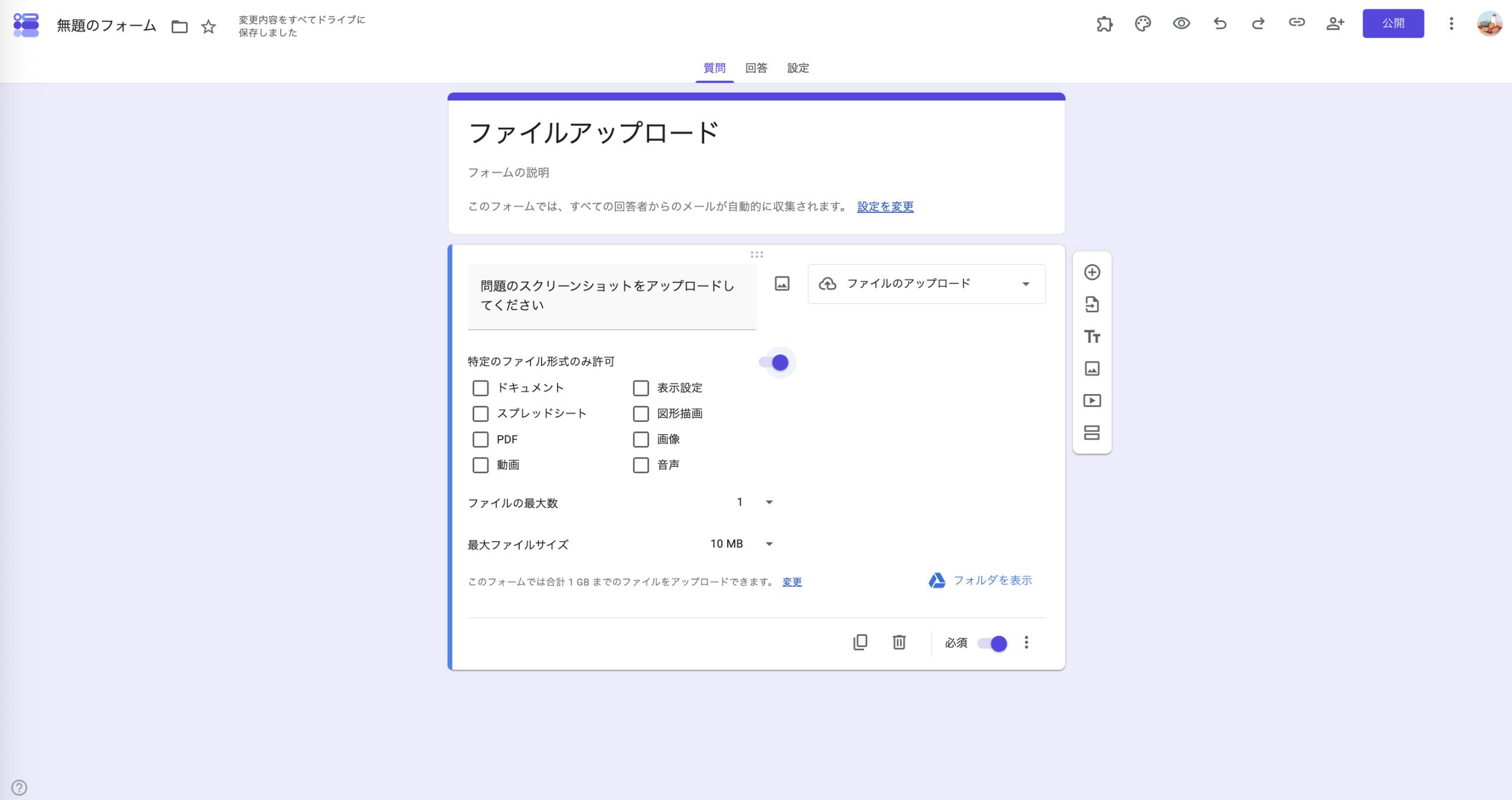Check the 表示設定 checkbox
Screen dimensions: 1512x800
641,388
